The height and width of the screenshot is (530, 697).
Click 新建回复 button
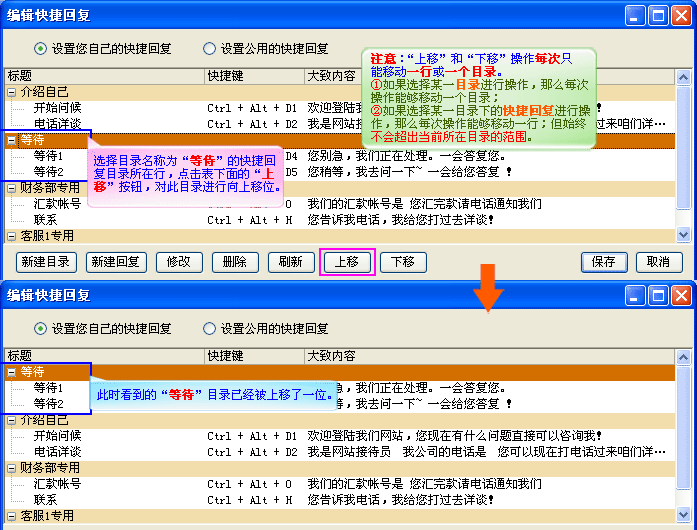point(116,262)
